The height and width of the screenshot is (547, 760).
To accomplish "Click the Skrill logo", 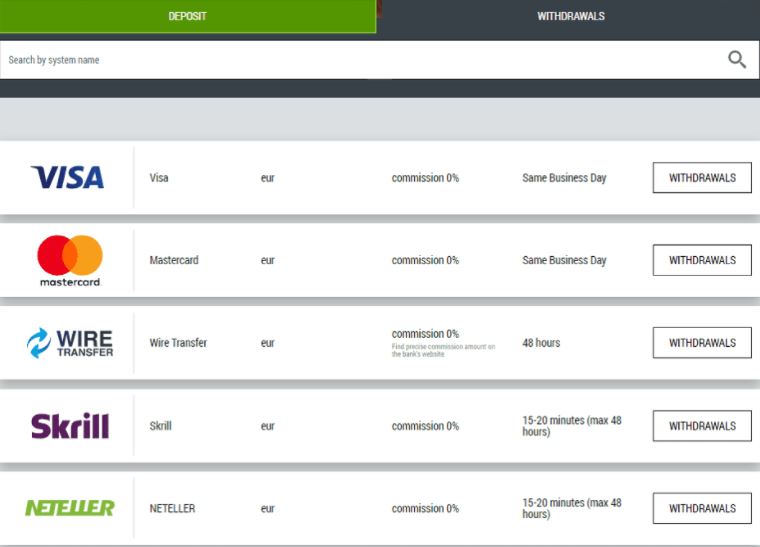I will pyautogui.click(x=70, y=426).
